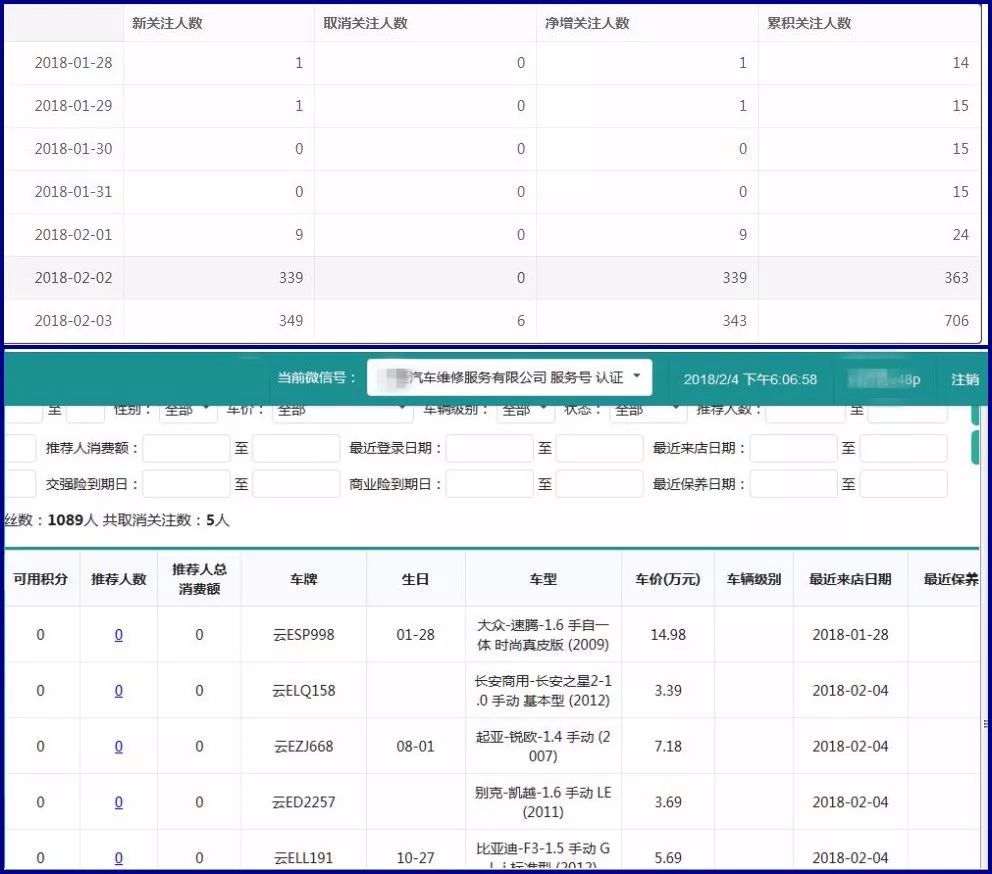Click 最近来店日期 end date field

[x=903, y=449]
